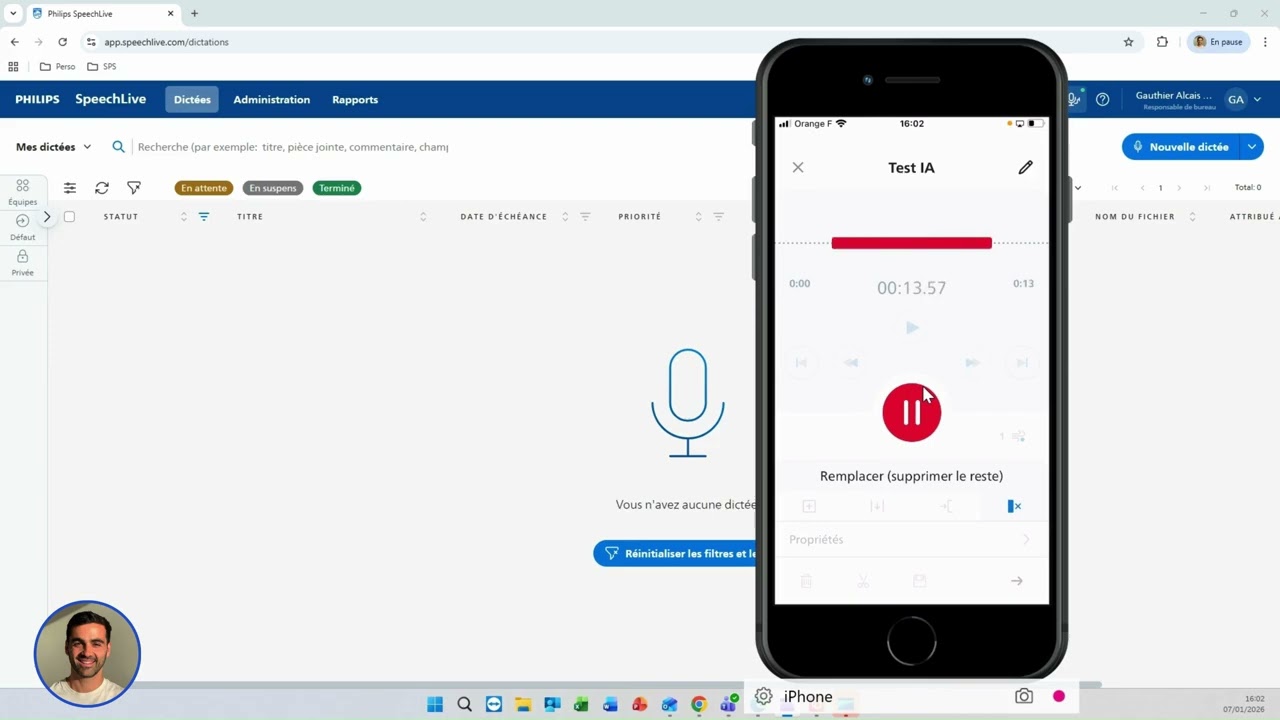
Task: Bookmark this page with the star icon
Action: 1129,42
